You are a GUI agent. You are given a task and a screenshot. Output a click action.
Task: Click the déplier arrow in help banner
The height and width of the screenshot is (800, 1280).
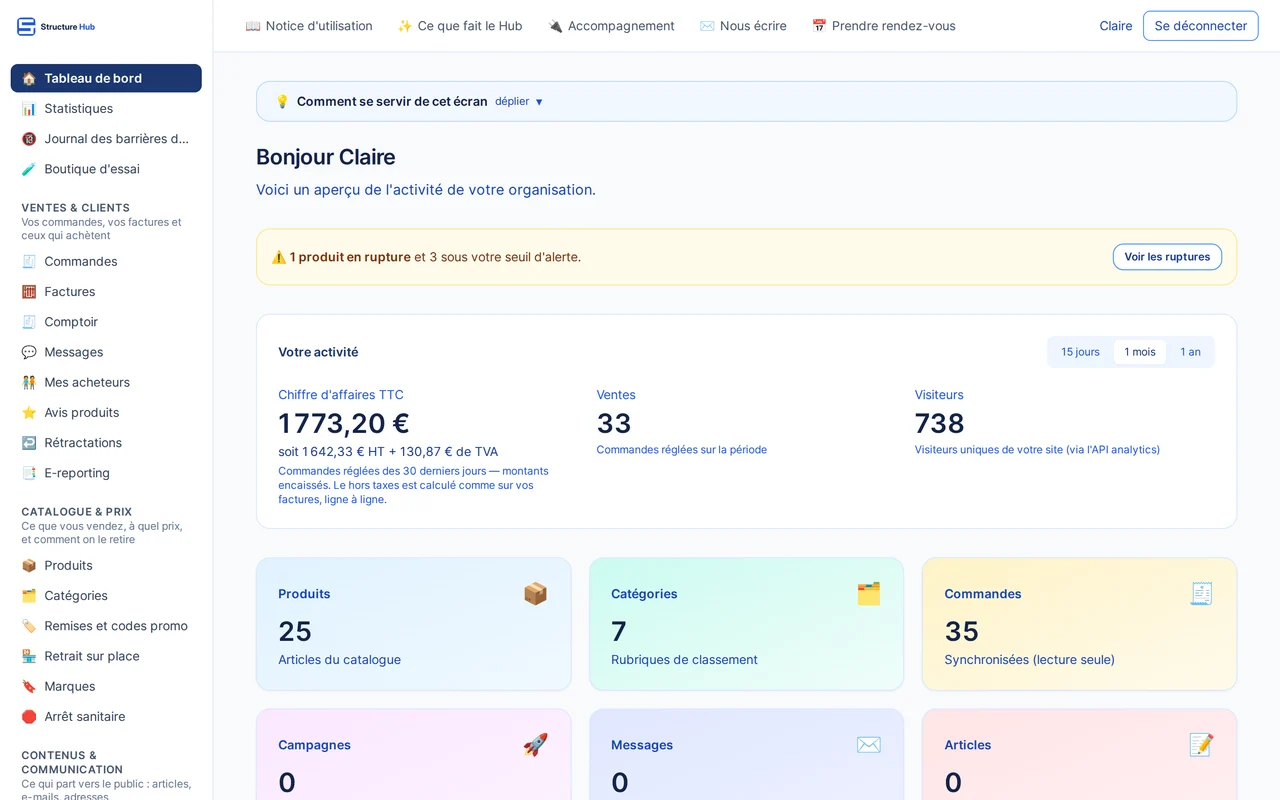(x=539, y=102)
